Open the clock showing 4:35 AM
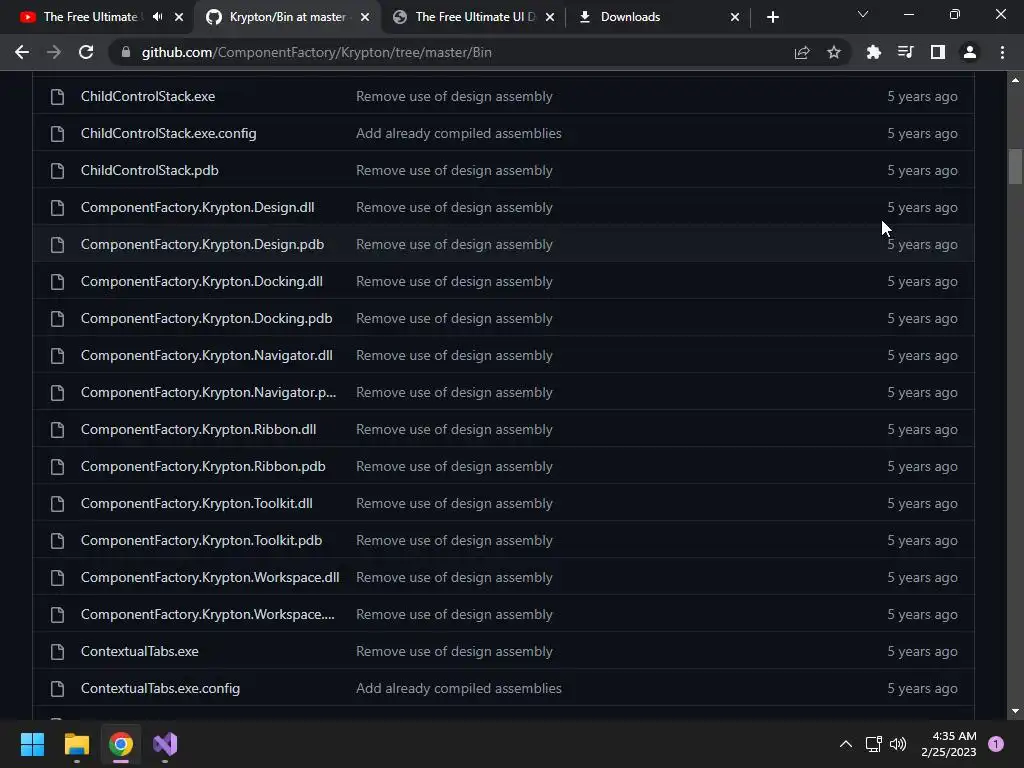Viewport: 1024px width, 768px height. (949, 744)
